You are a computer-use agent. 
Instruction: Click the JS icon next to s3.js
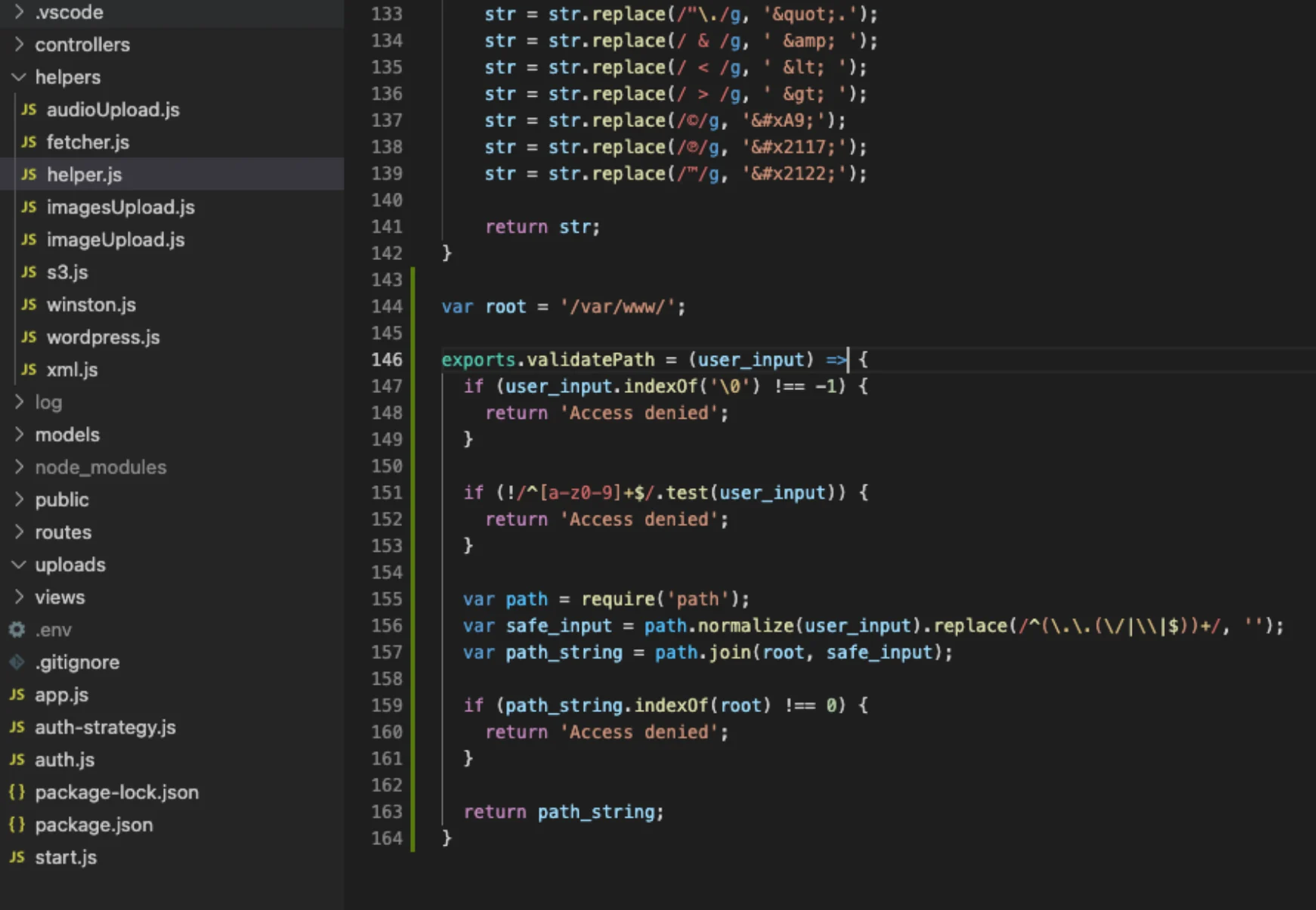29,272
